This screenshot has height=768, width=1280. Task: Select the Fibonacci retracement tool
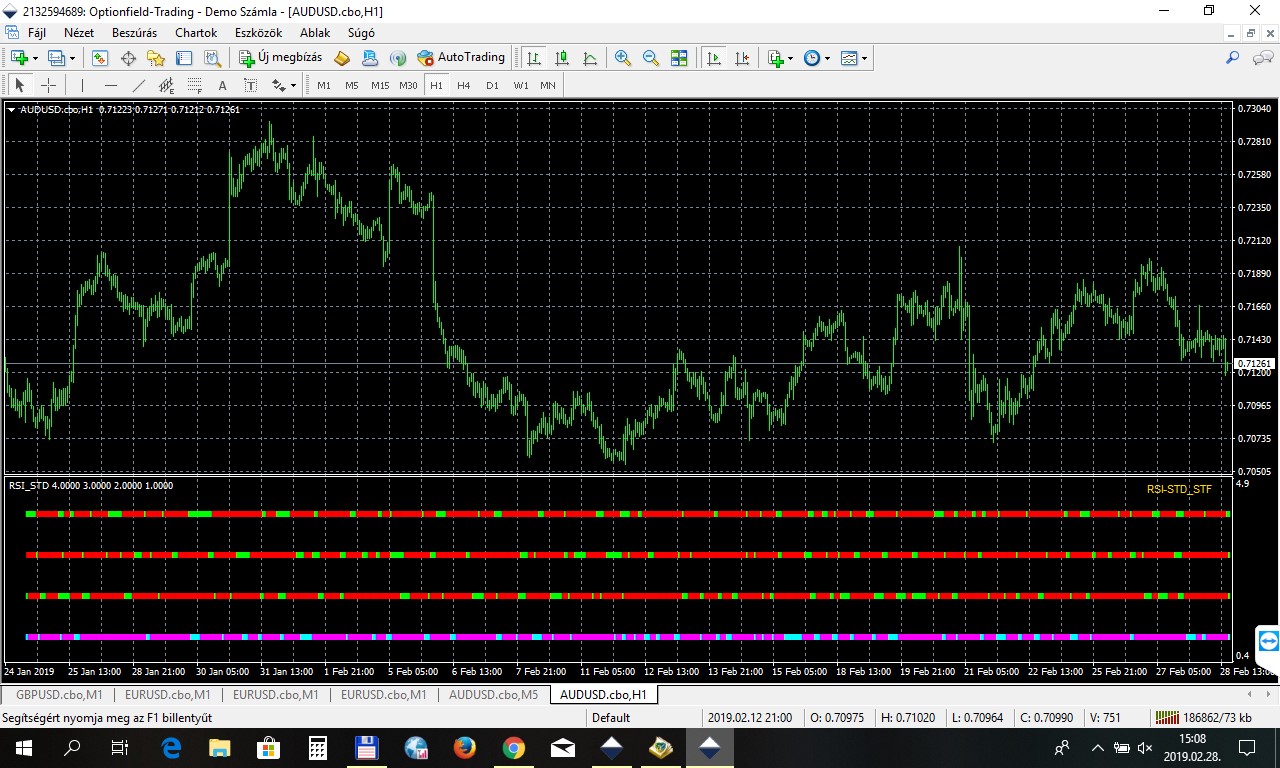[x=195, y=85]
